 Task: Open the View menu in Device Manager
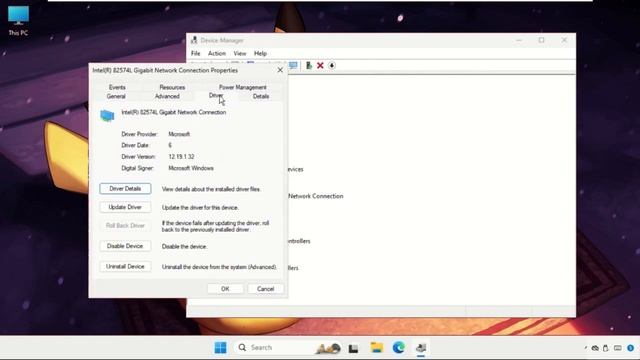point(240,53)
